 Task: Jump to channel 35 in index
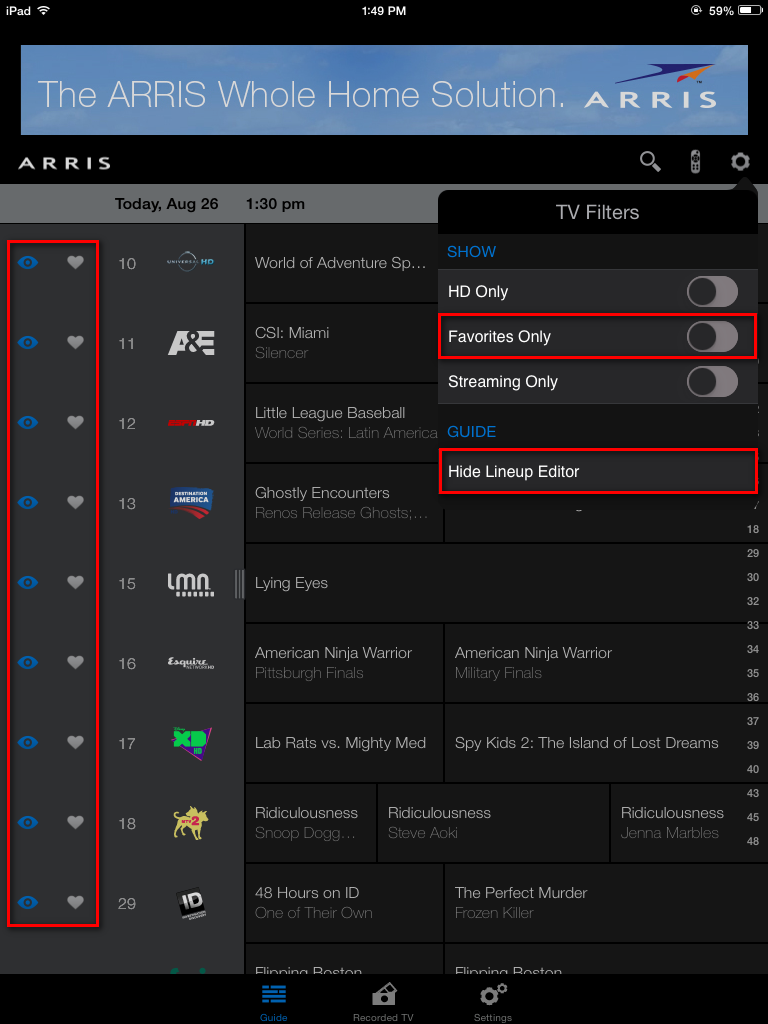tap(753, 673)
